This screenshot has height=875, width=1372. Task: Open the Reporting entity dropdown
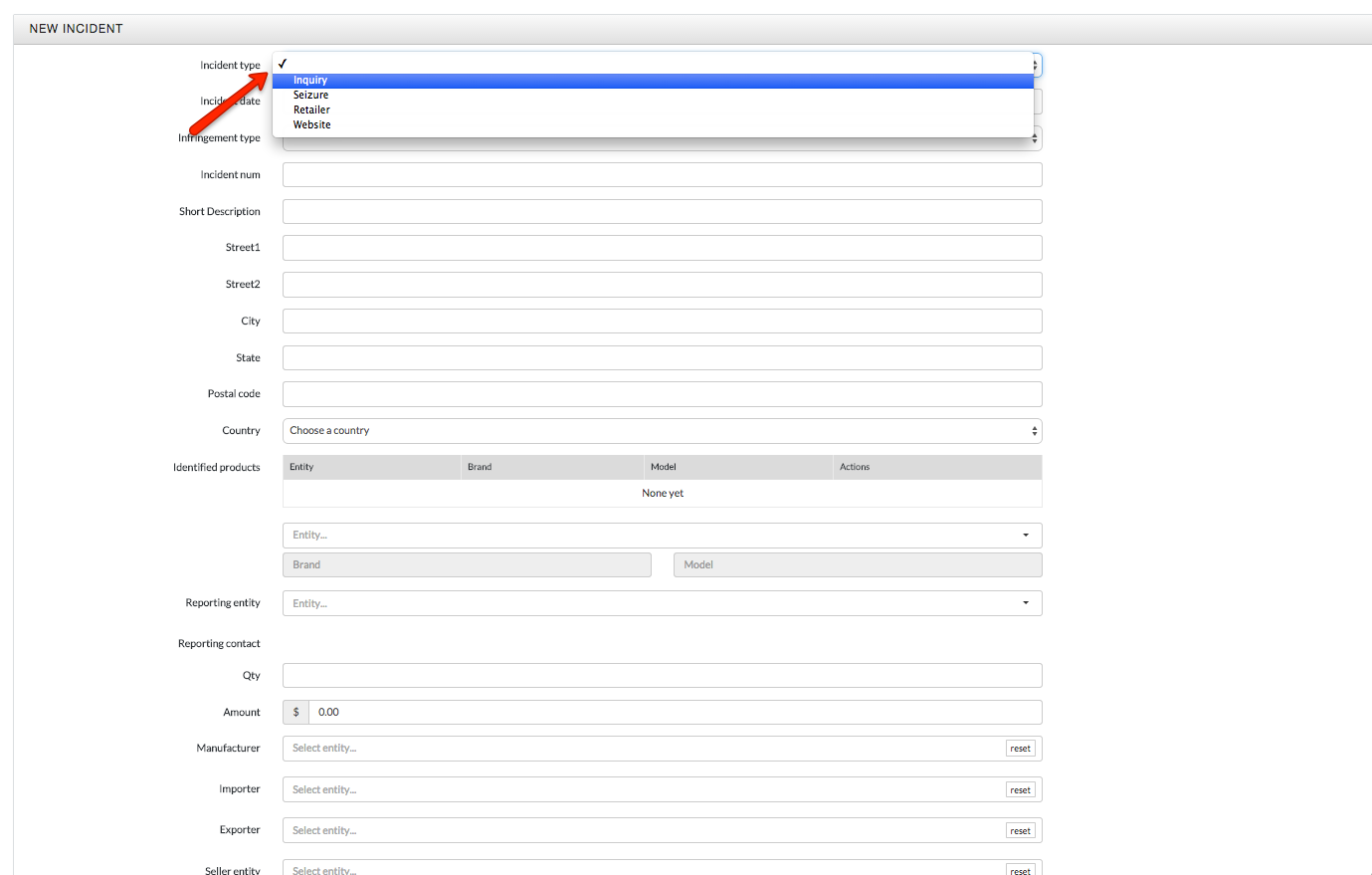[x=662, y=603]
